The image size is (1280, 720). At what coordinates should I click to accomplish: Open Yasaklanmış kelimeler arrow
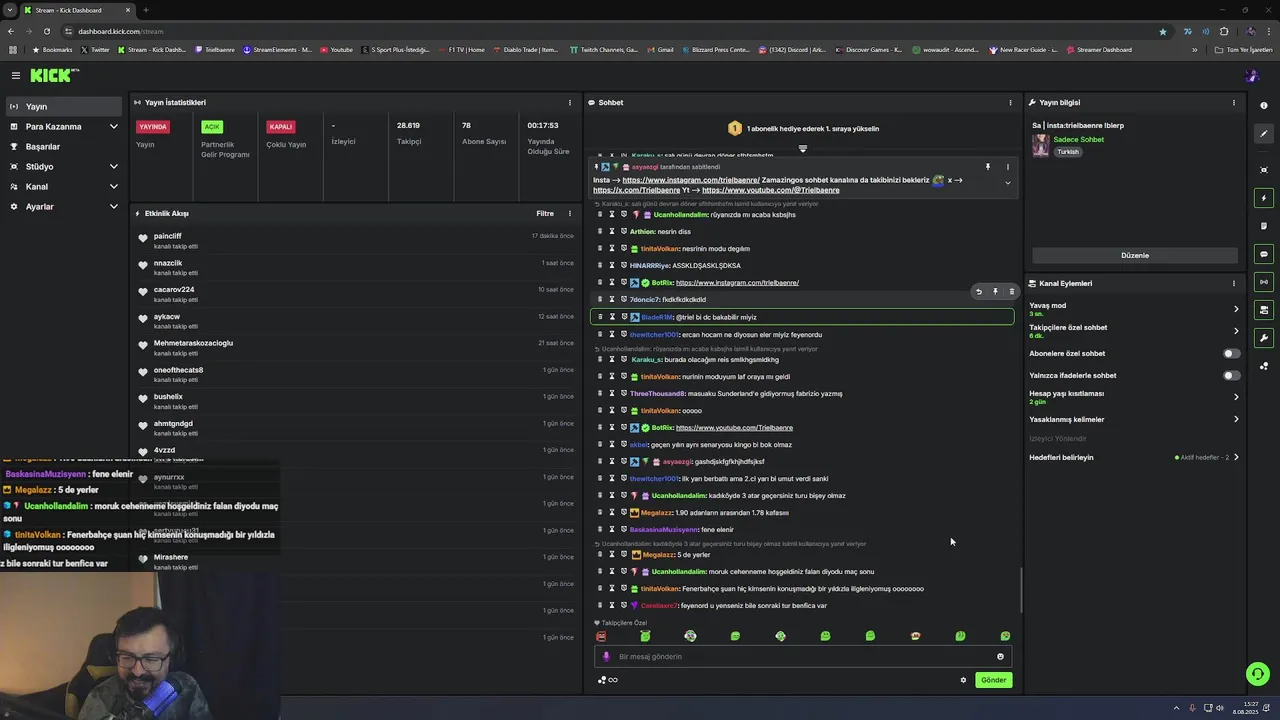[1236, 419]
